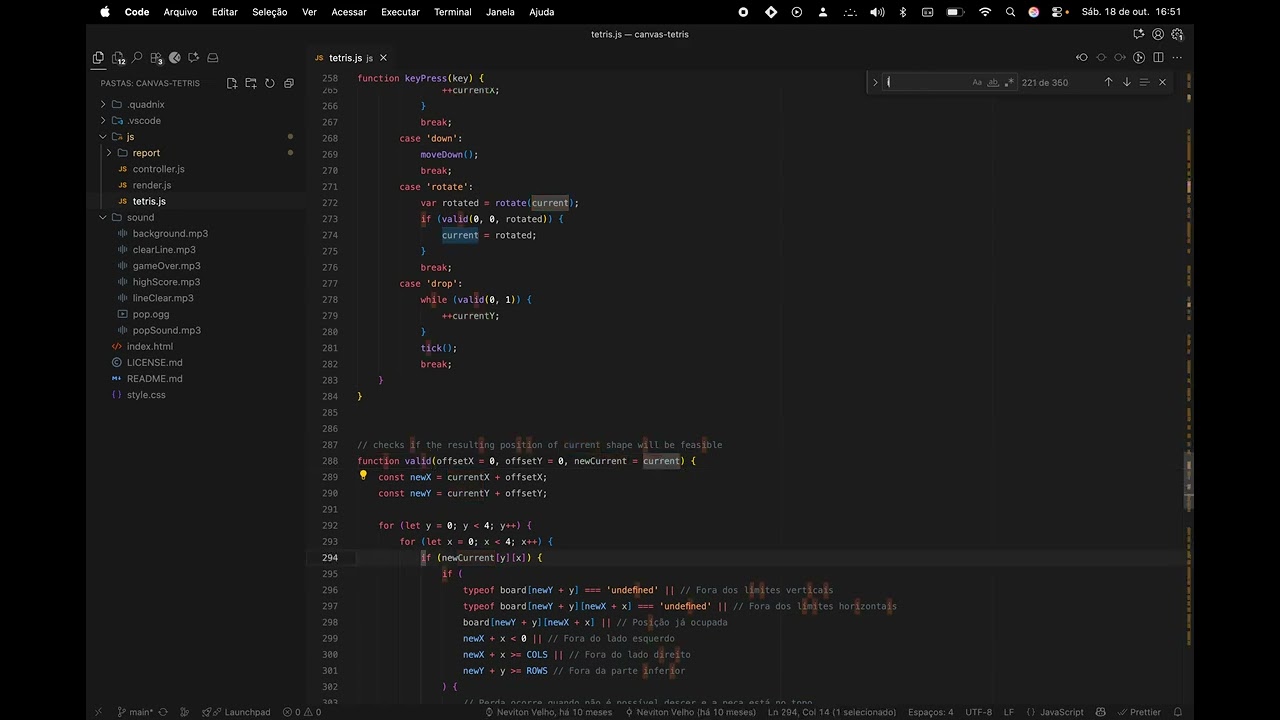Viewport: 1280px width, 720px height.
Task: Open the Arquivo menu
Action: tap(180, 12)
